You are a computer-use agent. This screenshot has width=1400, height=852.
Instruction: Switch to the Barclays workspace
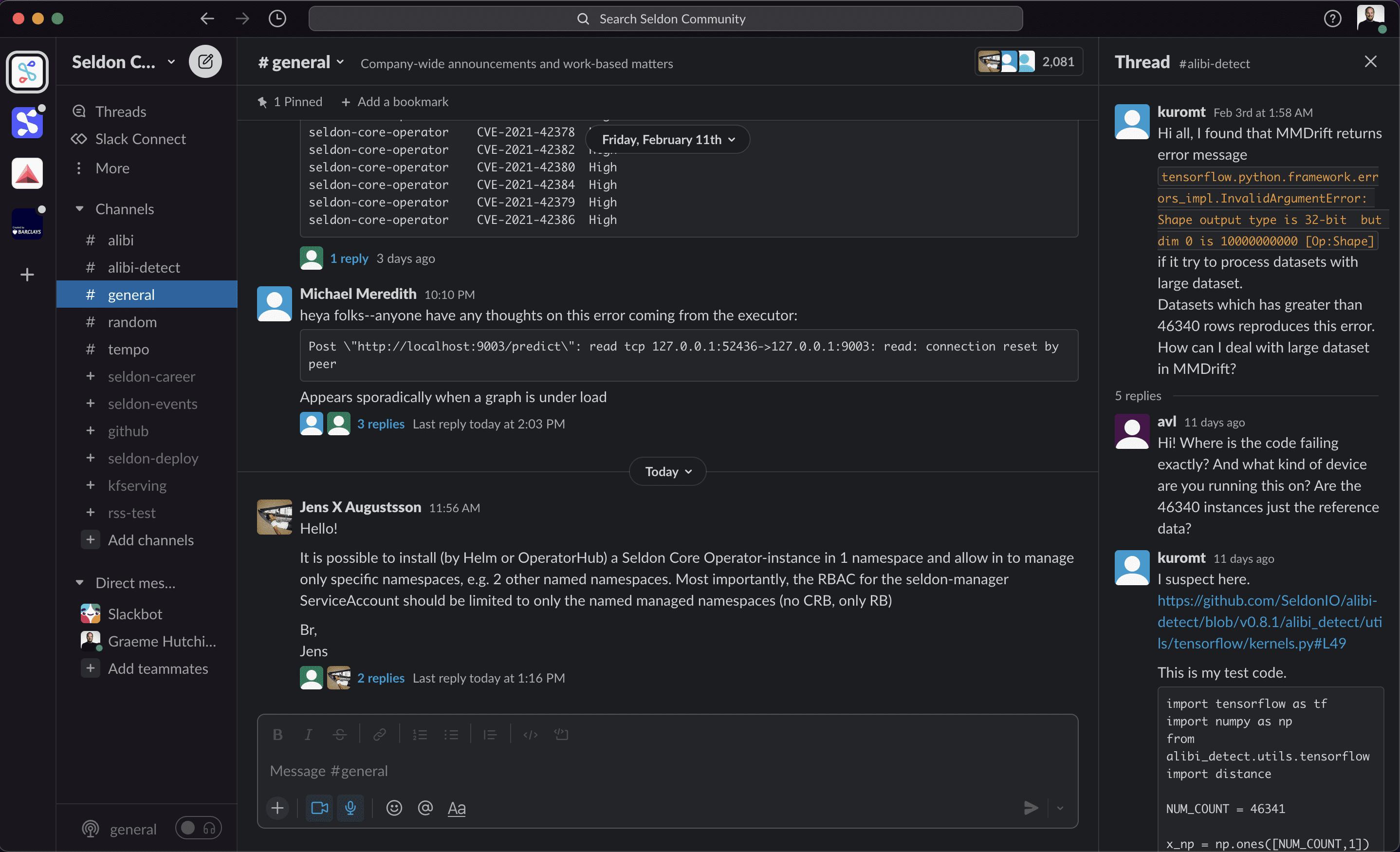click(27, 224)
